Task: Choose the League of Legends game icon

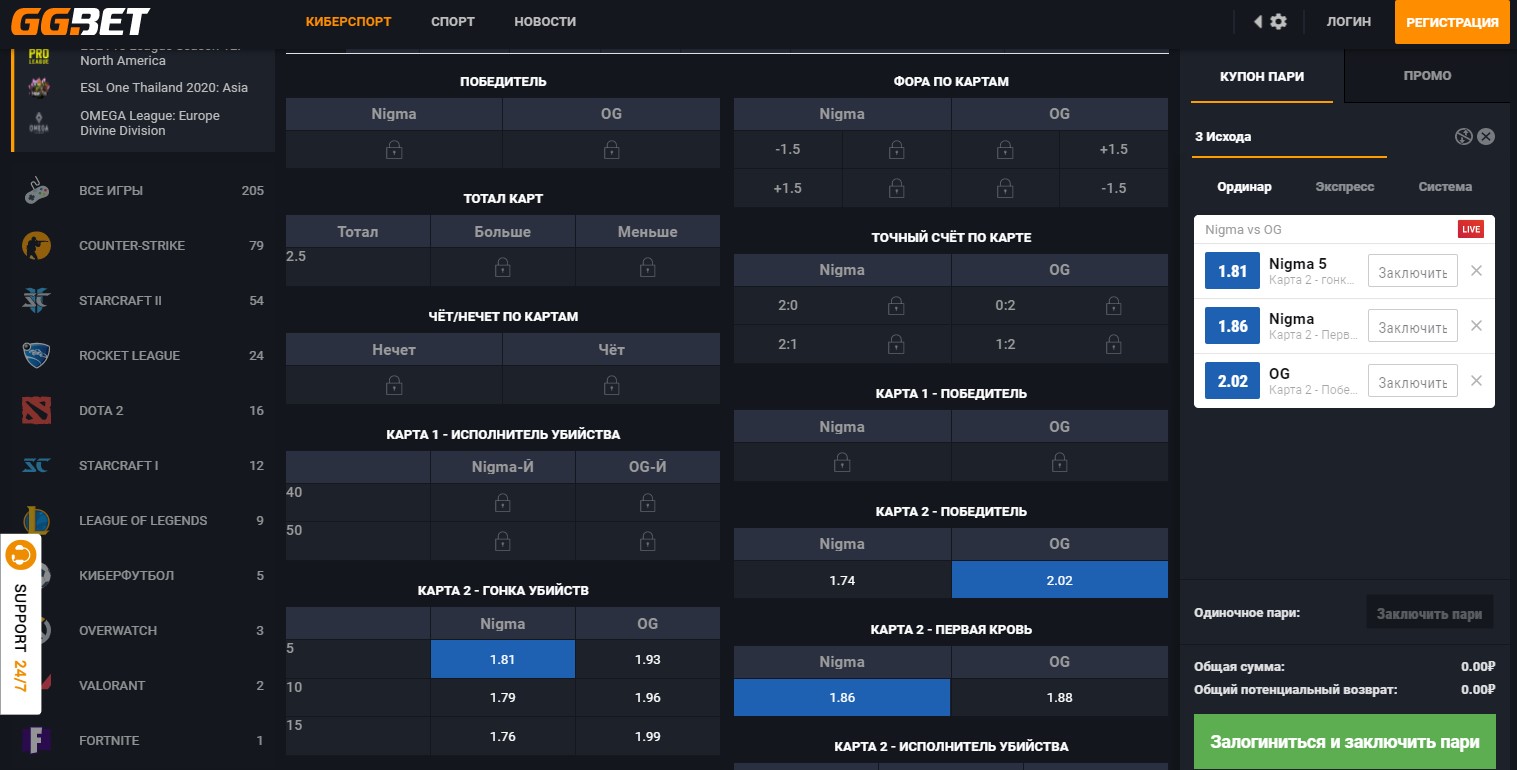Action: click(x=38, y=520)
